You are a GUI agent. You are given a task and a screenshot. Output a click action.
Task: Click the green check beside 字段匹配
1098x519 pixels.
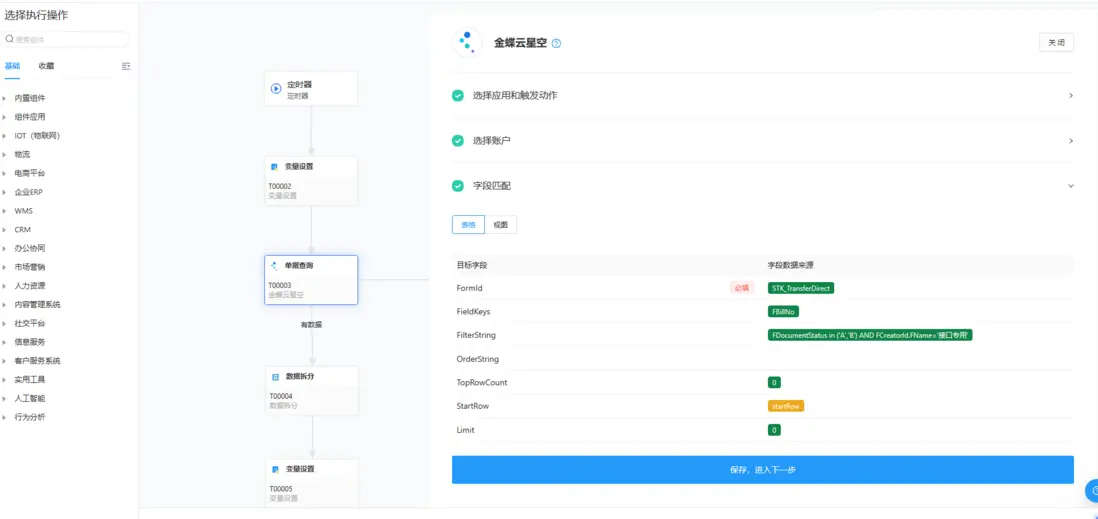tap(458, 186)
